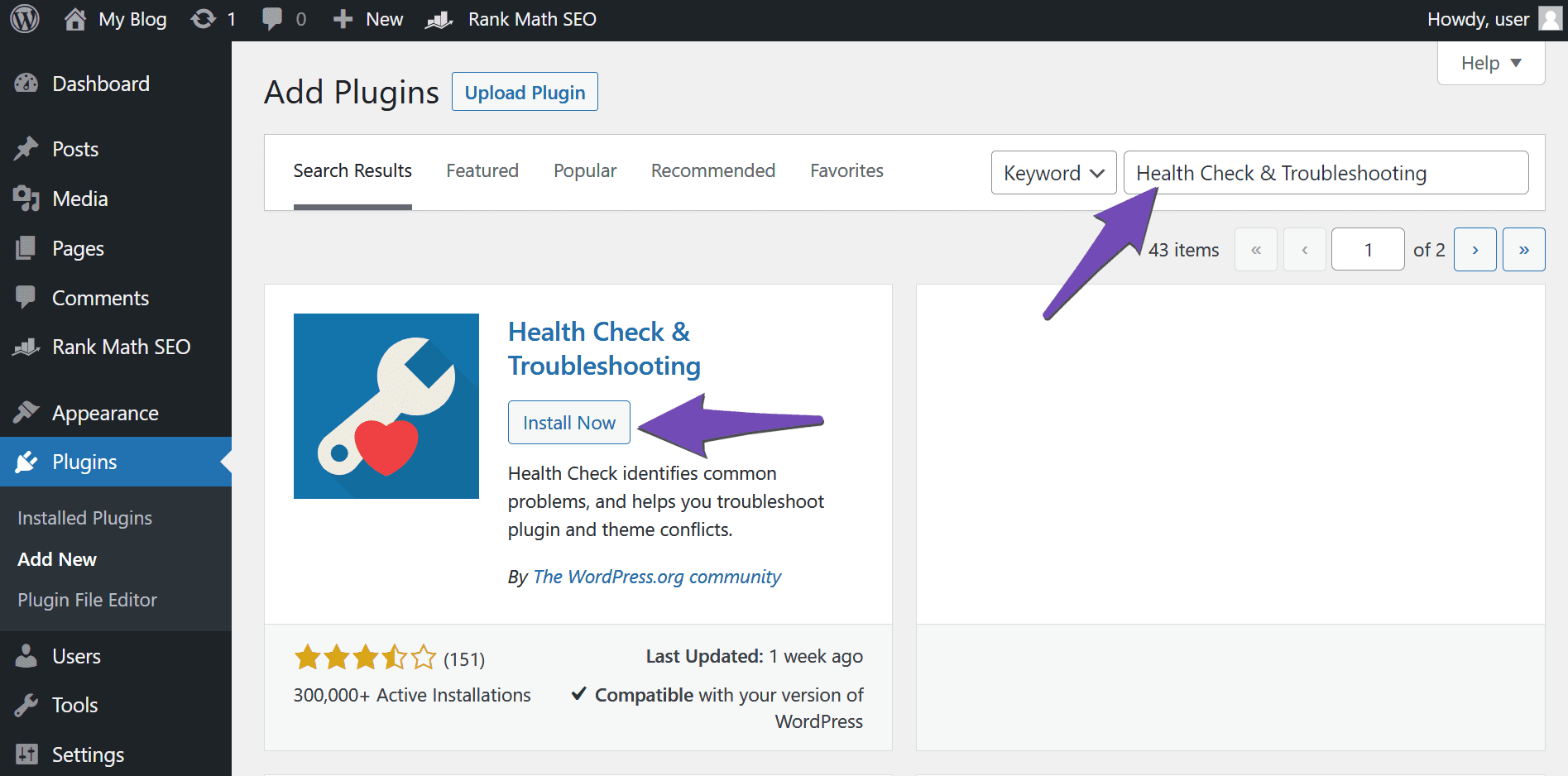Viewport: 1568px width, 776px height.
Task: Click the Install Now button
Action: 569,423
